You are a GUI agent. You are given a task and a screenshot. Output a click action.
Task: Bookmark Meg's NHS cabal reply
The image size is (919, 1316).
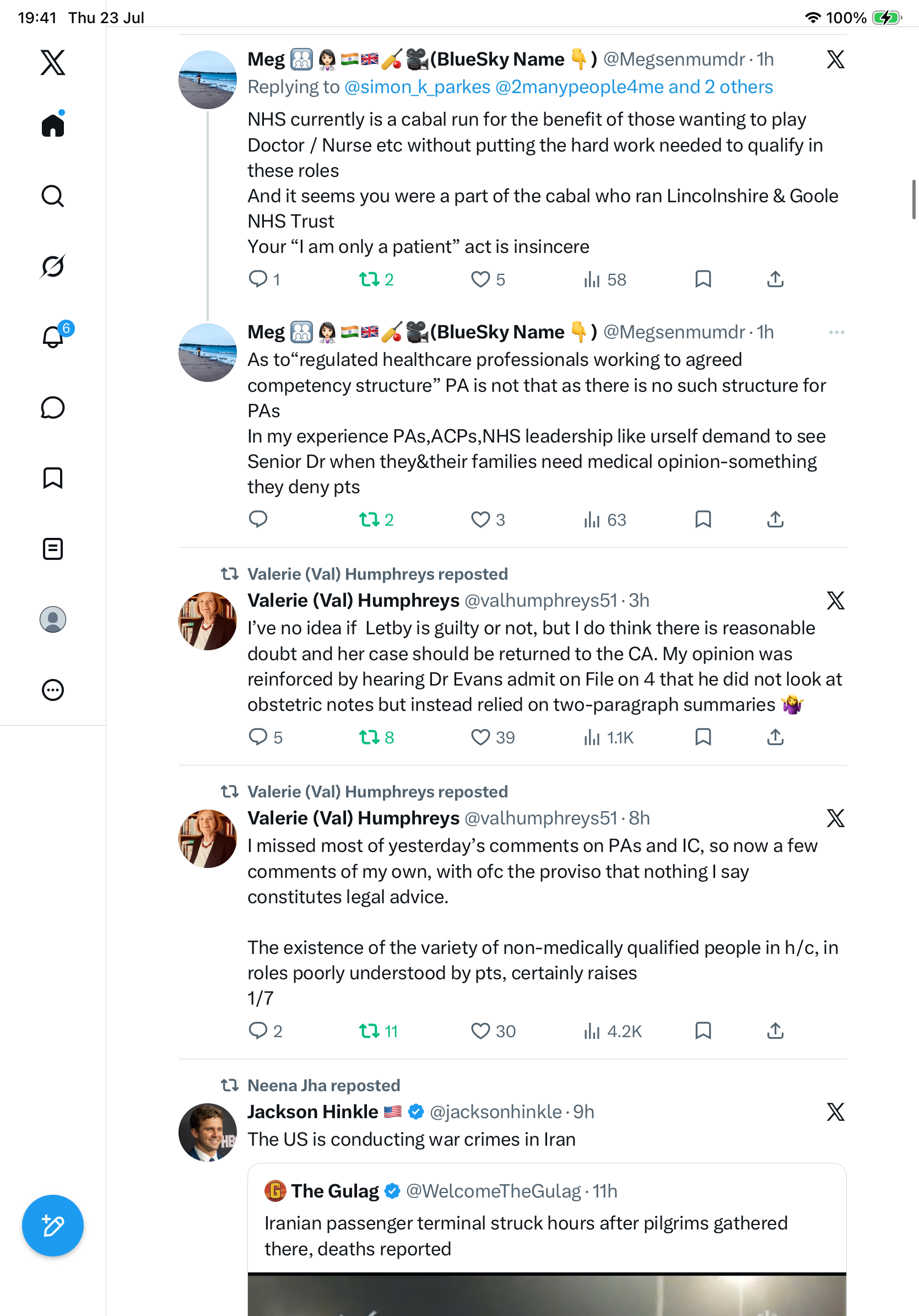(703, 279)
